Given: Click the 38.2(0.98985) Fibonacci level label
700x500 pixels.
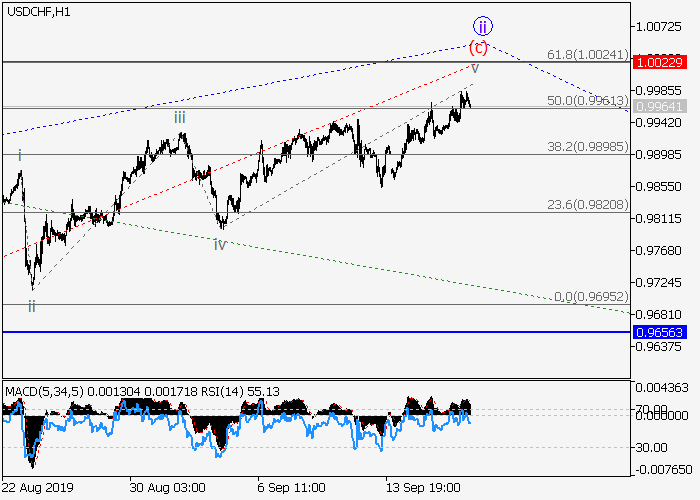Looking at the screenshot, I should pyautogui.click(x=586, y=146).
